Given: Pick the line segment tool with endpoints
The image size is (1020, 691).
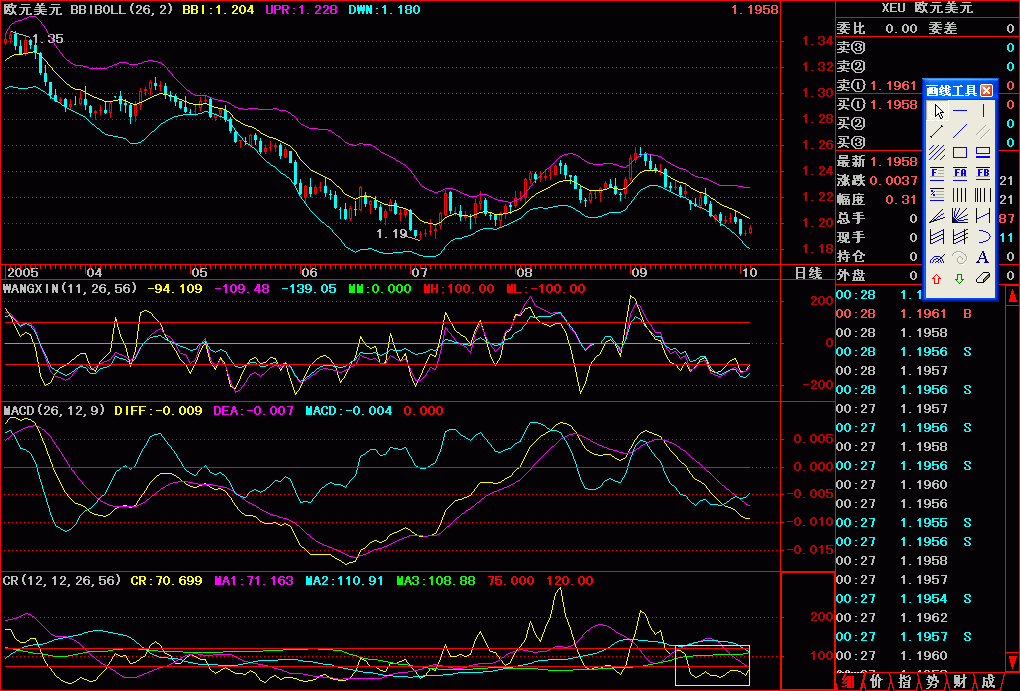Looking at the screenshot, I should tap(937, 132).
